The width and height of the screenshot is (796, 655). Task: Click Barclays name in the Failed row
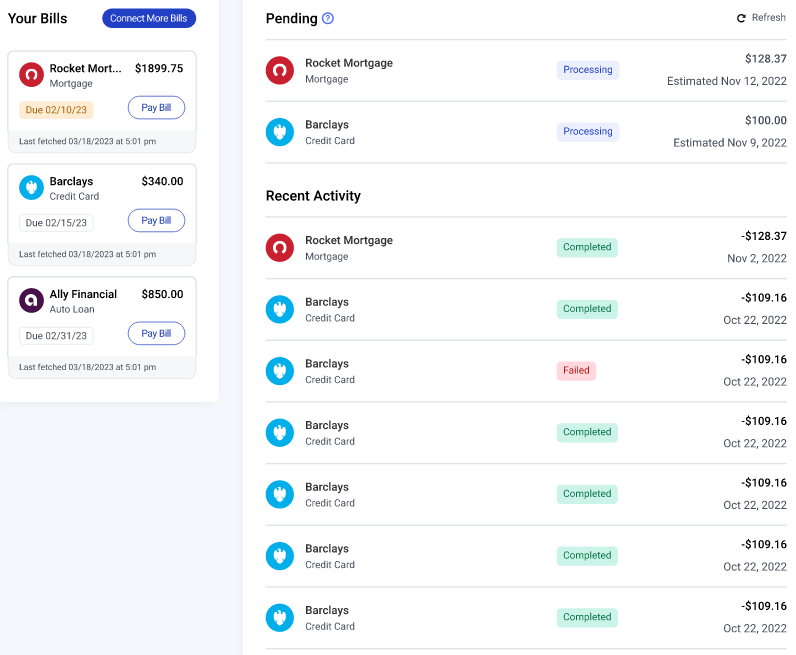(x=327, y=364)
